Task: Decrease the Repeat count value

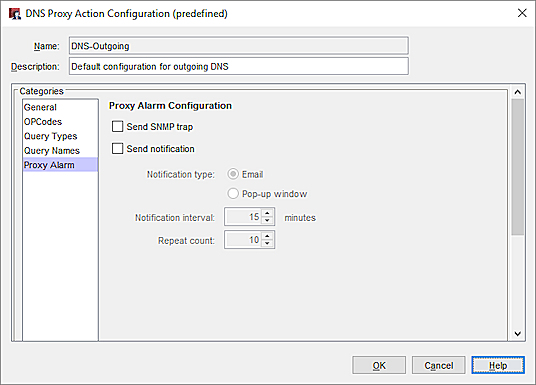Action: 267,243
